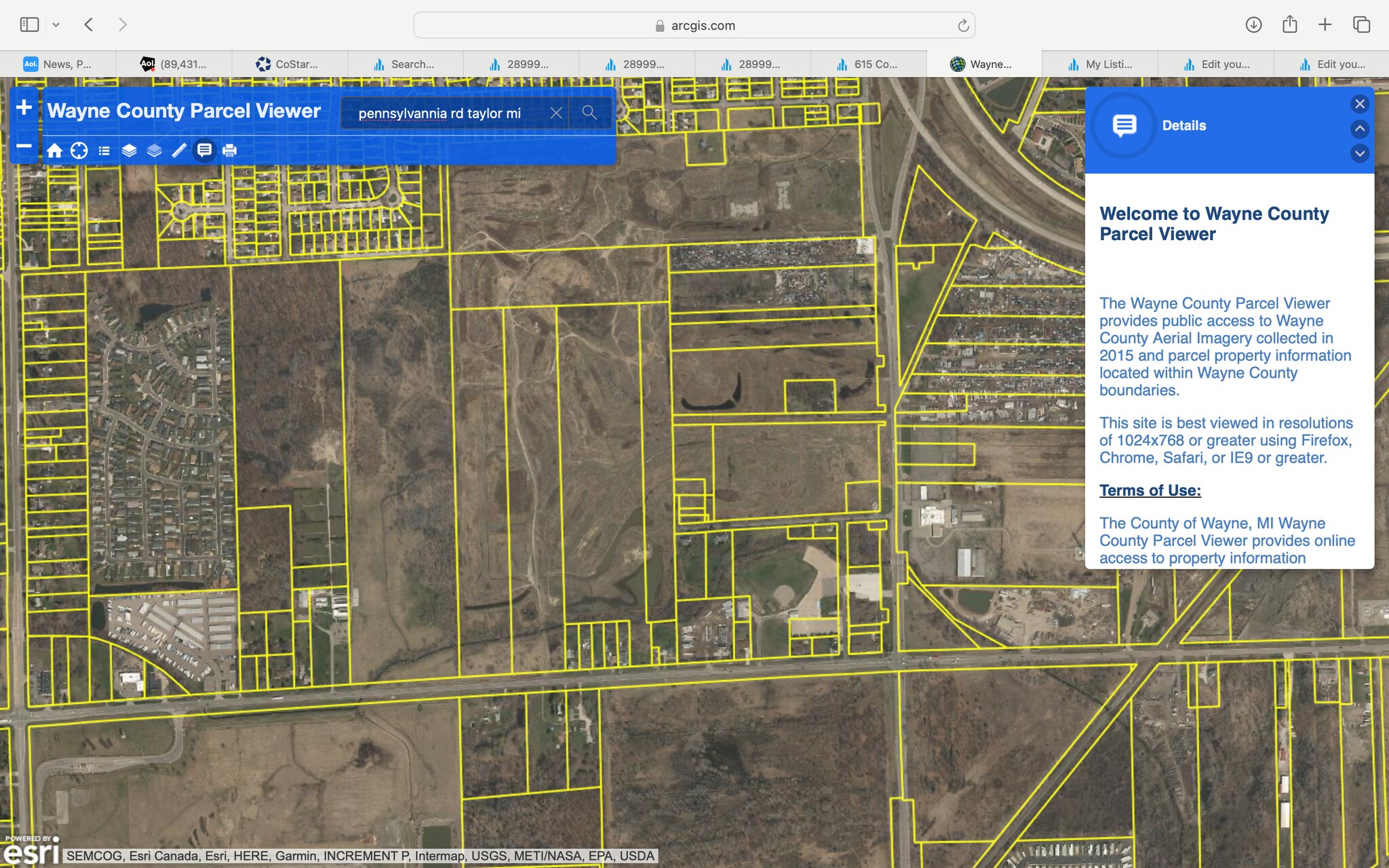Expand Details panel with down chevron
The width and height of the screenshot is (1389, 868).
click(1359, 153)
